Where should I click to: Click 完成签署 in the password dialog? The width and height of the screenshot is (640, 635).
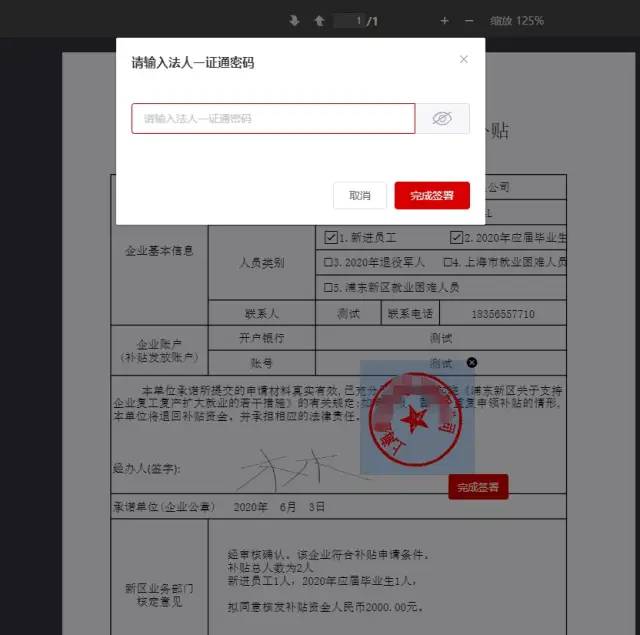pyautogui.click(x=432, y=195)
